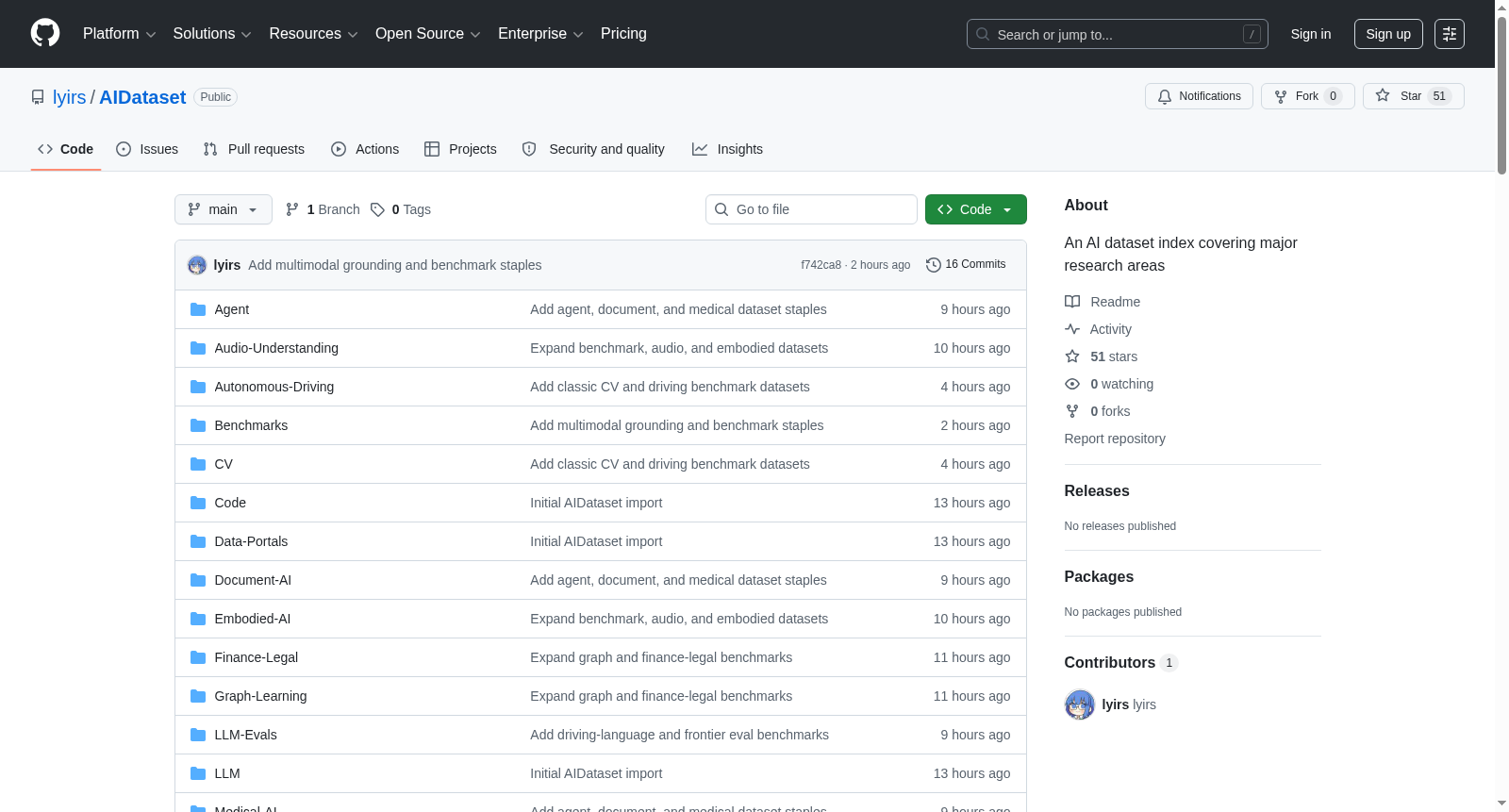Click the Data-Portals folder icon
Viewport: 1509px width, 812px height.
coord(198,541)
